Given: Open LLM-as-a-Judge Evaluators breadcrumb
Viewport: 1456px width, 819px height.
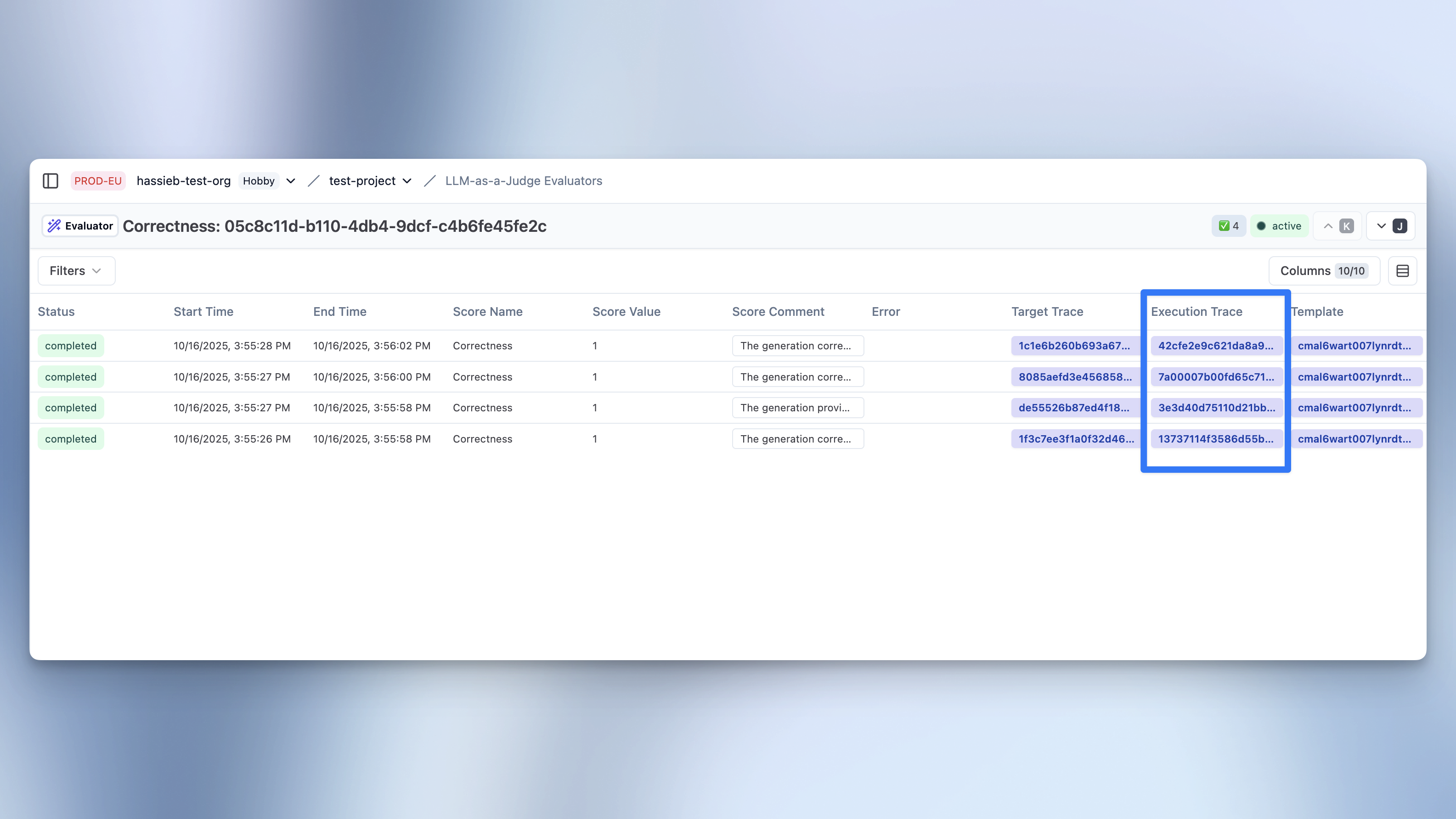Looking at the screenshot, I should click(x=523, y=181).
